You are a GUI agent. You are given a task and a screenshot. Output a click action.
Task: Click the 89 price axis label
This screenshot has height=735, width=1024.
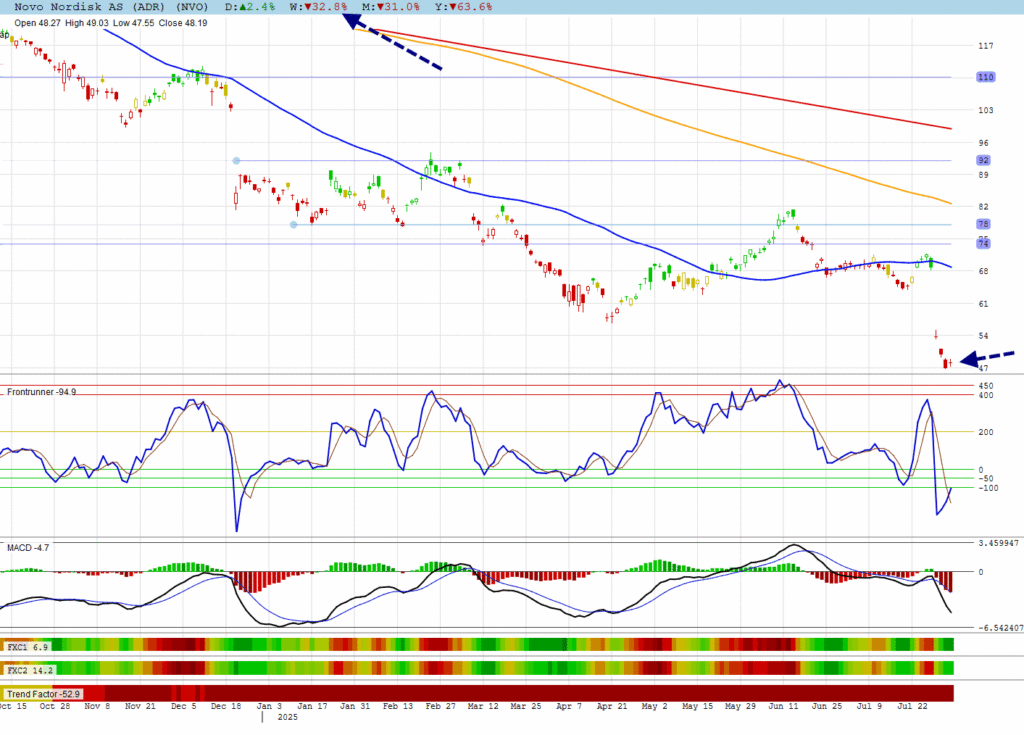(x=984, y=174)
